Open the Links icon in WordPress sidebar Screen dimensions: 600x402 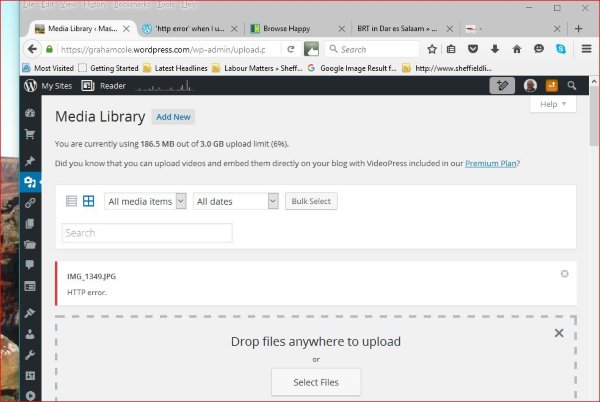[x=30, y=203]
